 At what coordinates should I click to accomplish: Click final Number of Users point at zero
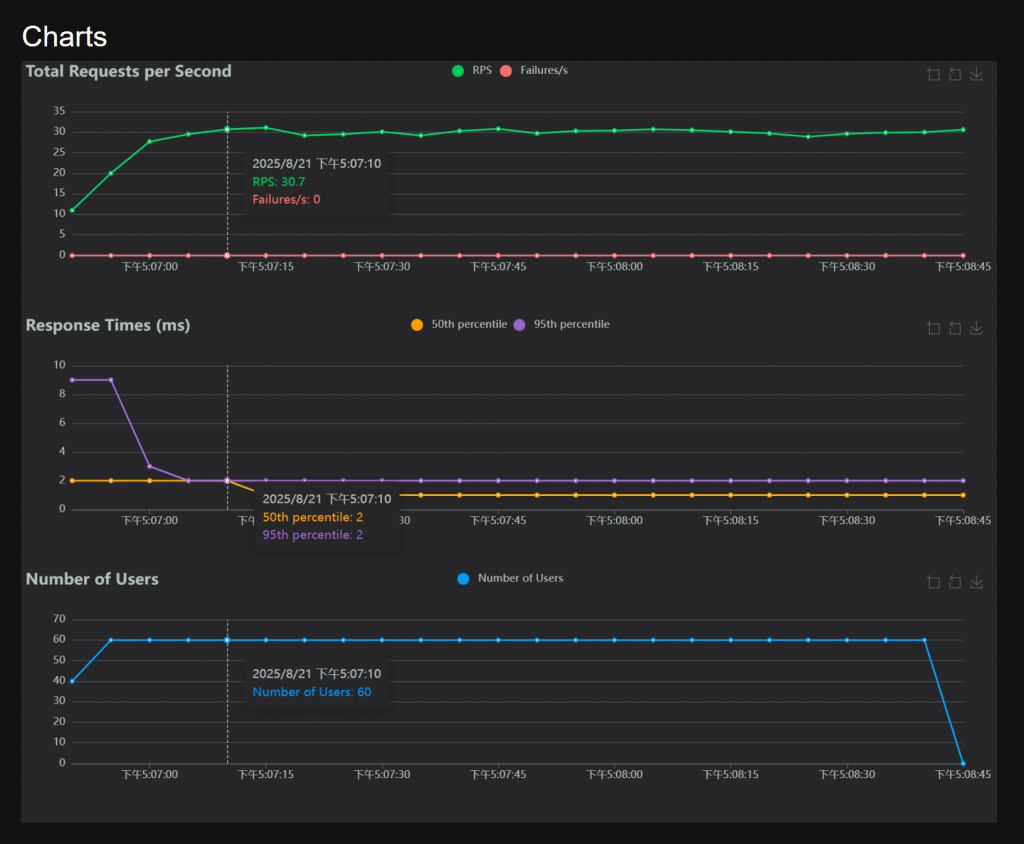tap(963, 763)
